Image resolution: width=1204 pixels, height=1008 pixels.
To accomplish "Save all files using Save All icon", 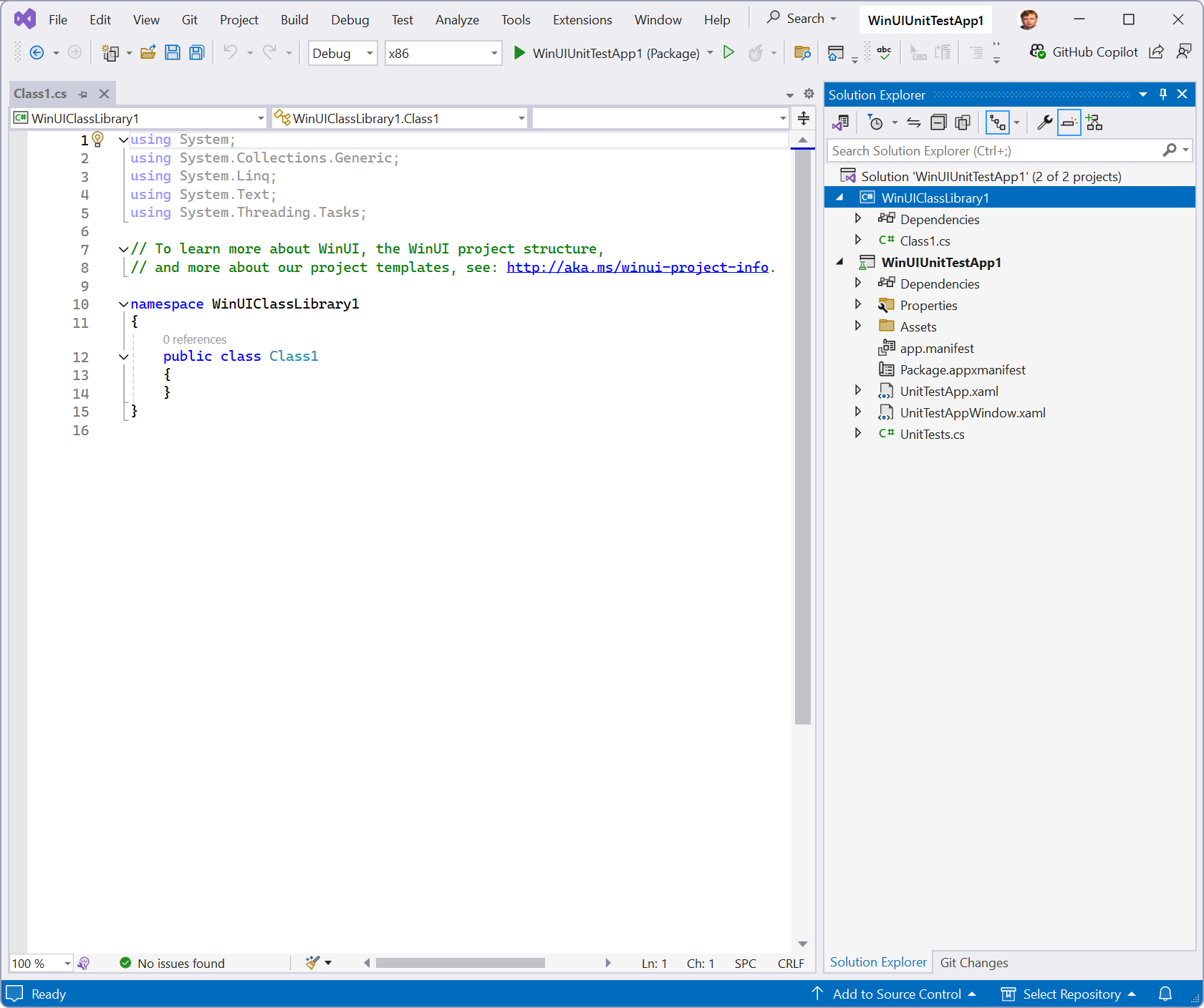I will 196,52.
